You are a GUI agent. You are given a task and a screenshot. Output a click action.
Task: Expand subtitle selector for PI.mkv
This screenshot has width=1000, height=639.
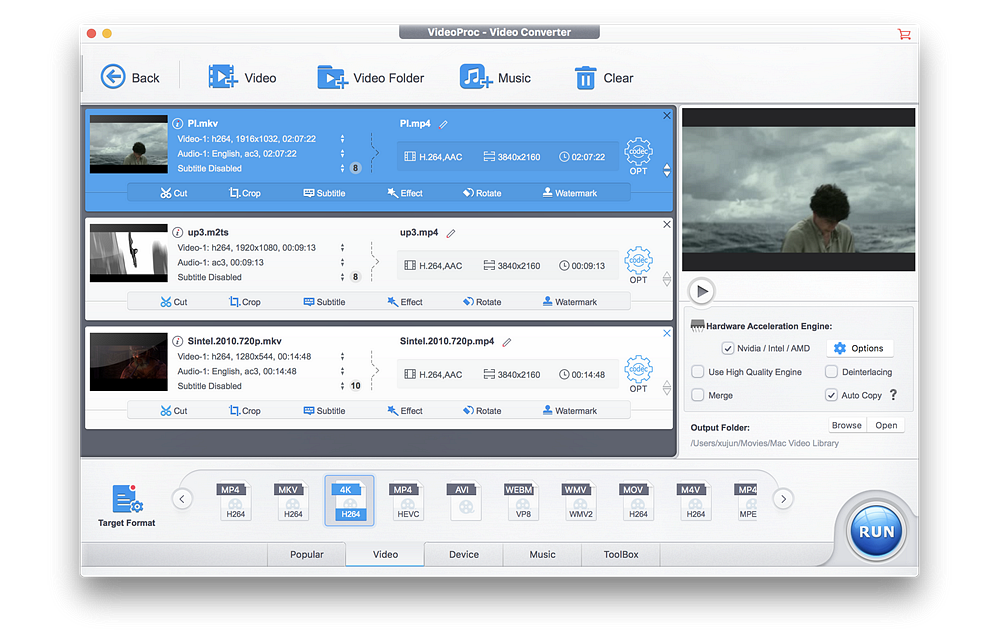342,168
